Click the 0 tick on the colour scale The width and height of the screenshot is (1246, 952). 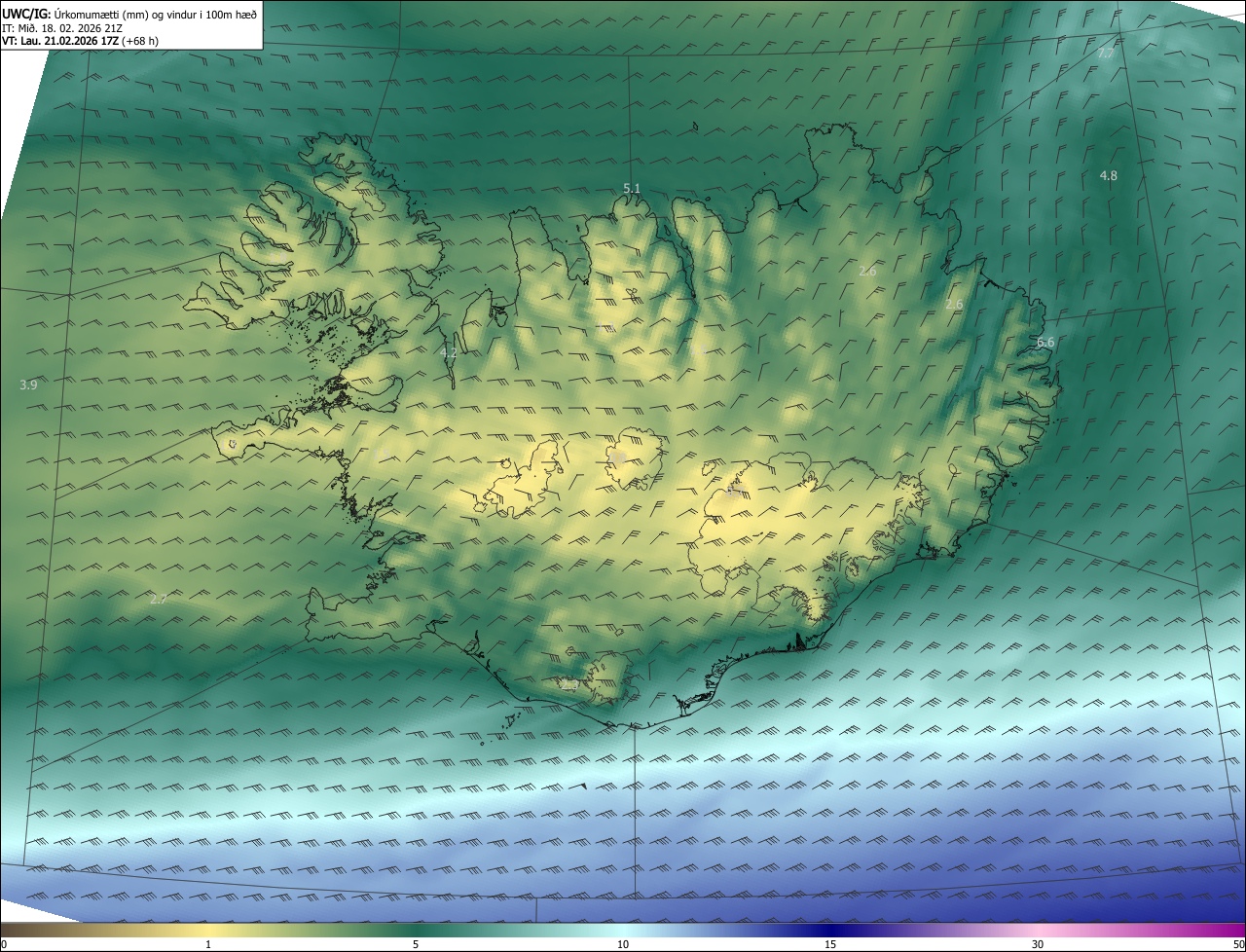pos(4,944)
